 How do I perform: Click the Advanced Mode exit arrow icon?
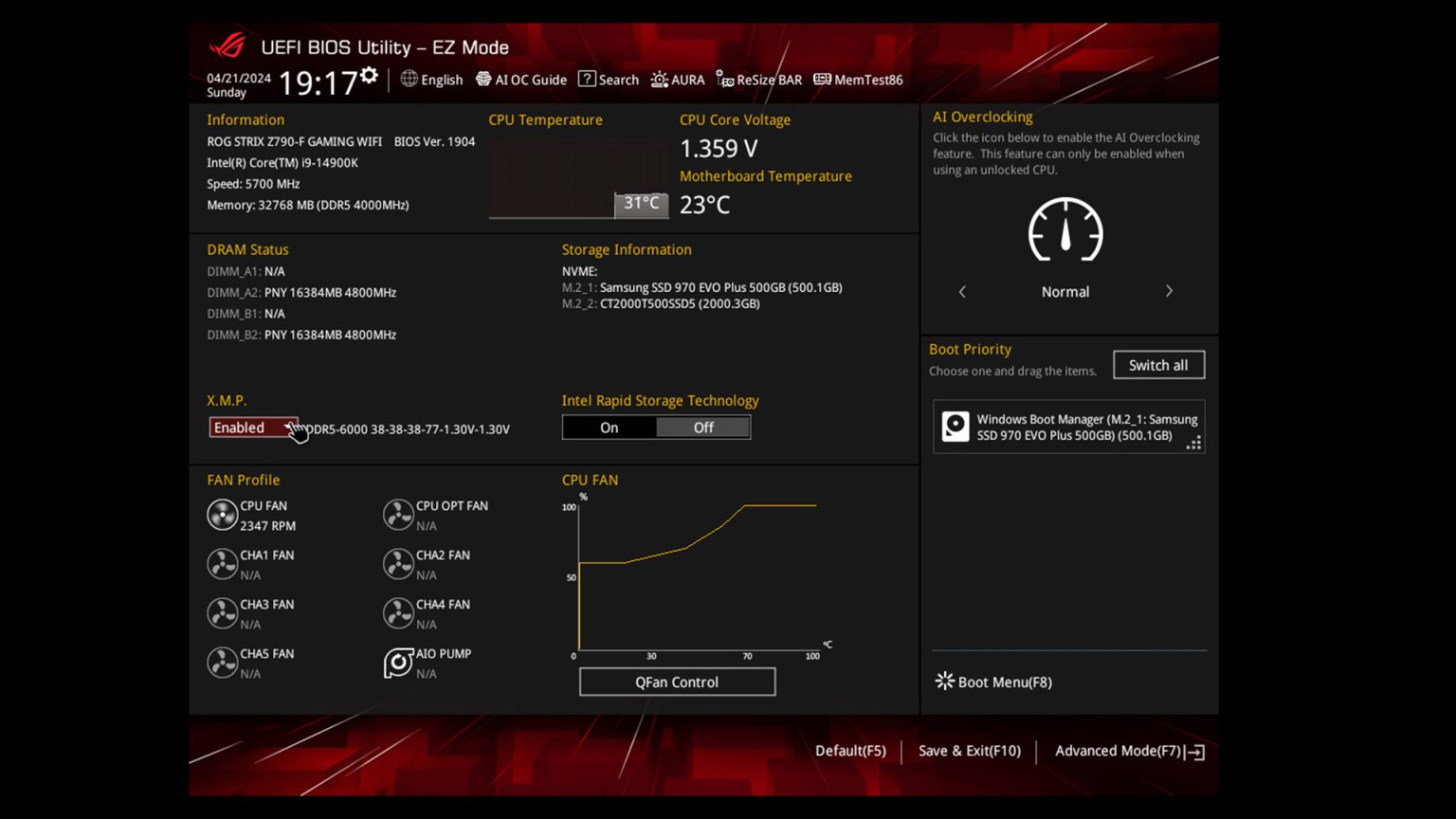pyautogui.click(x=1195, y=752)
